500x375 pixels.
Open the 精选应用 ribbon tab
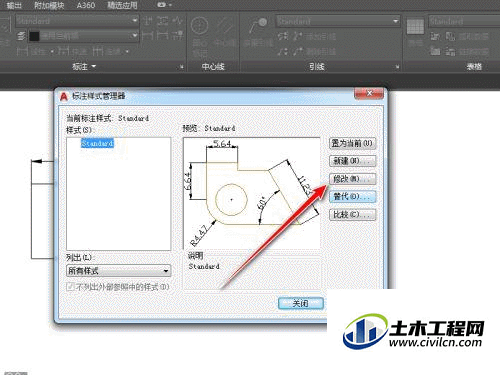coord(122,5)
